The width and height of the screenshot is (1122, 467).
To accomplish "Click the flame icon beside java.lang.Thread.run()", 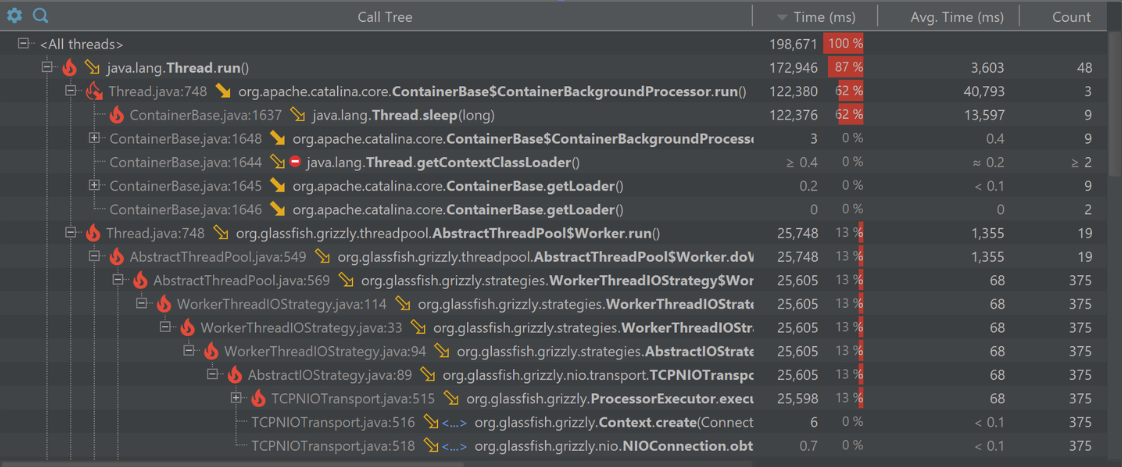I will 69,68.
